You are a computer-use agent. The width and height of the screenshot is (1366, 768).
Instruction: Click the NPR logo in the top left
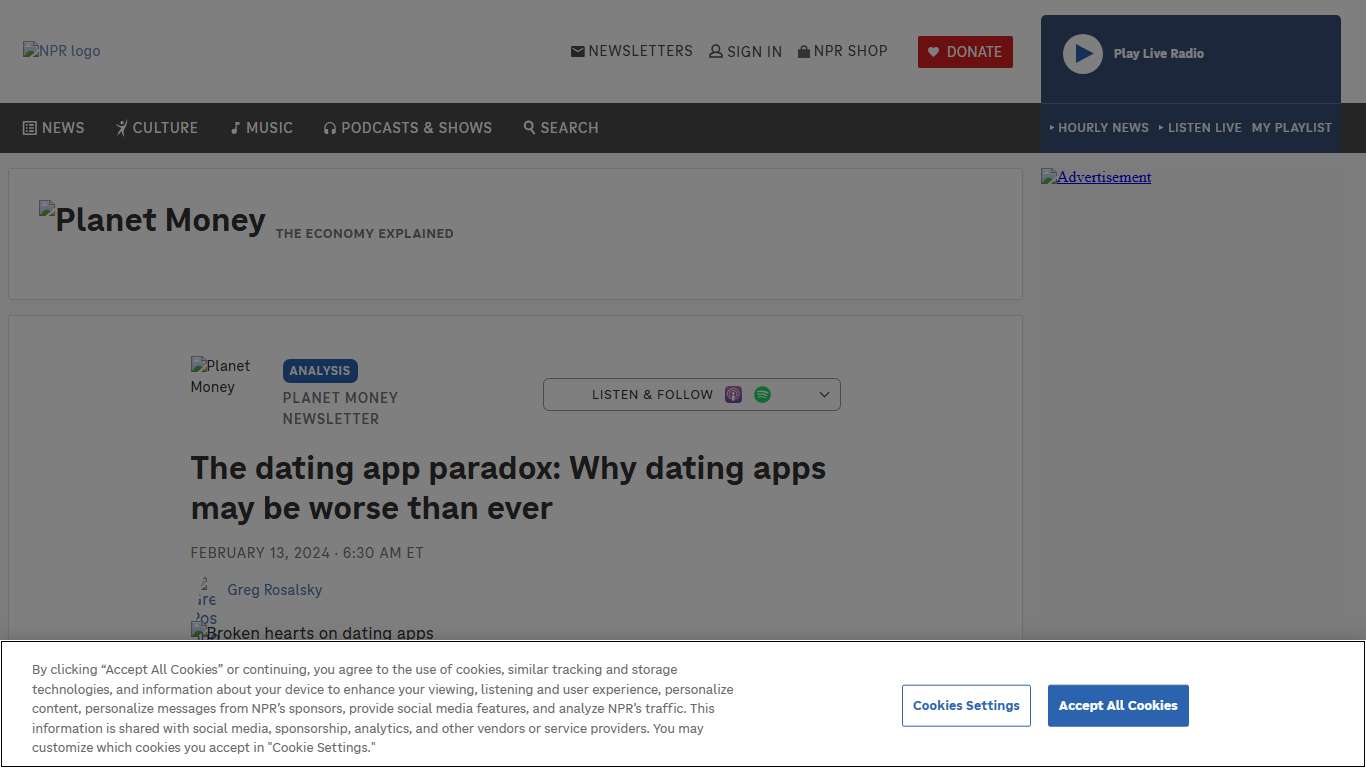[61, 50]
